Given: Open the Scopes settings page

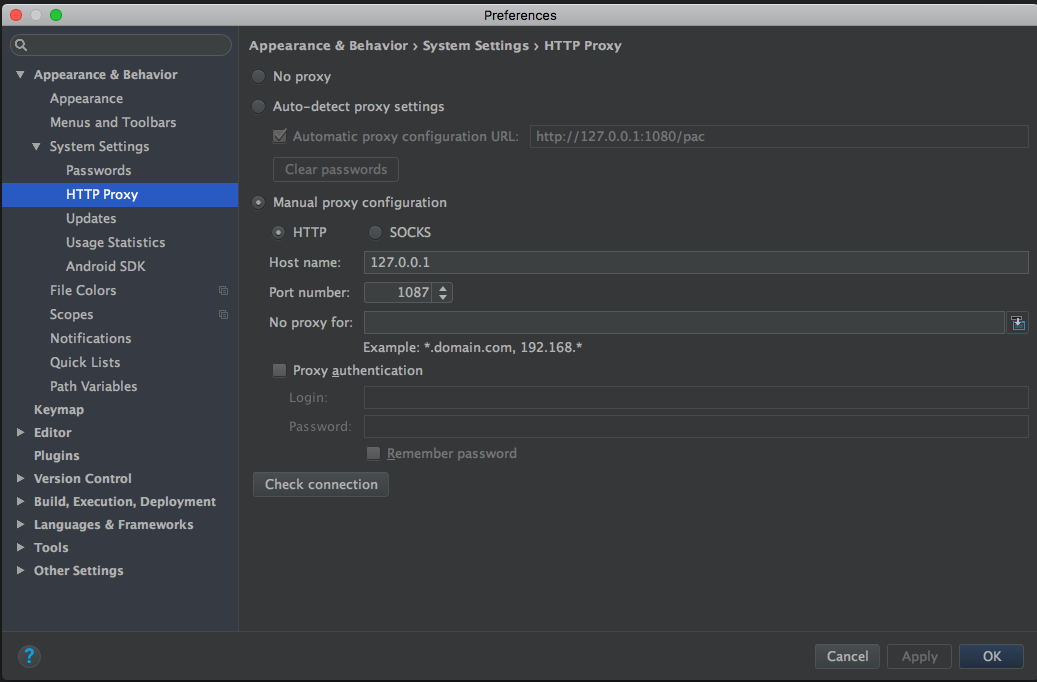Looking at the screenshot, I should (x=71, y=315).
